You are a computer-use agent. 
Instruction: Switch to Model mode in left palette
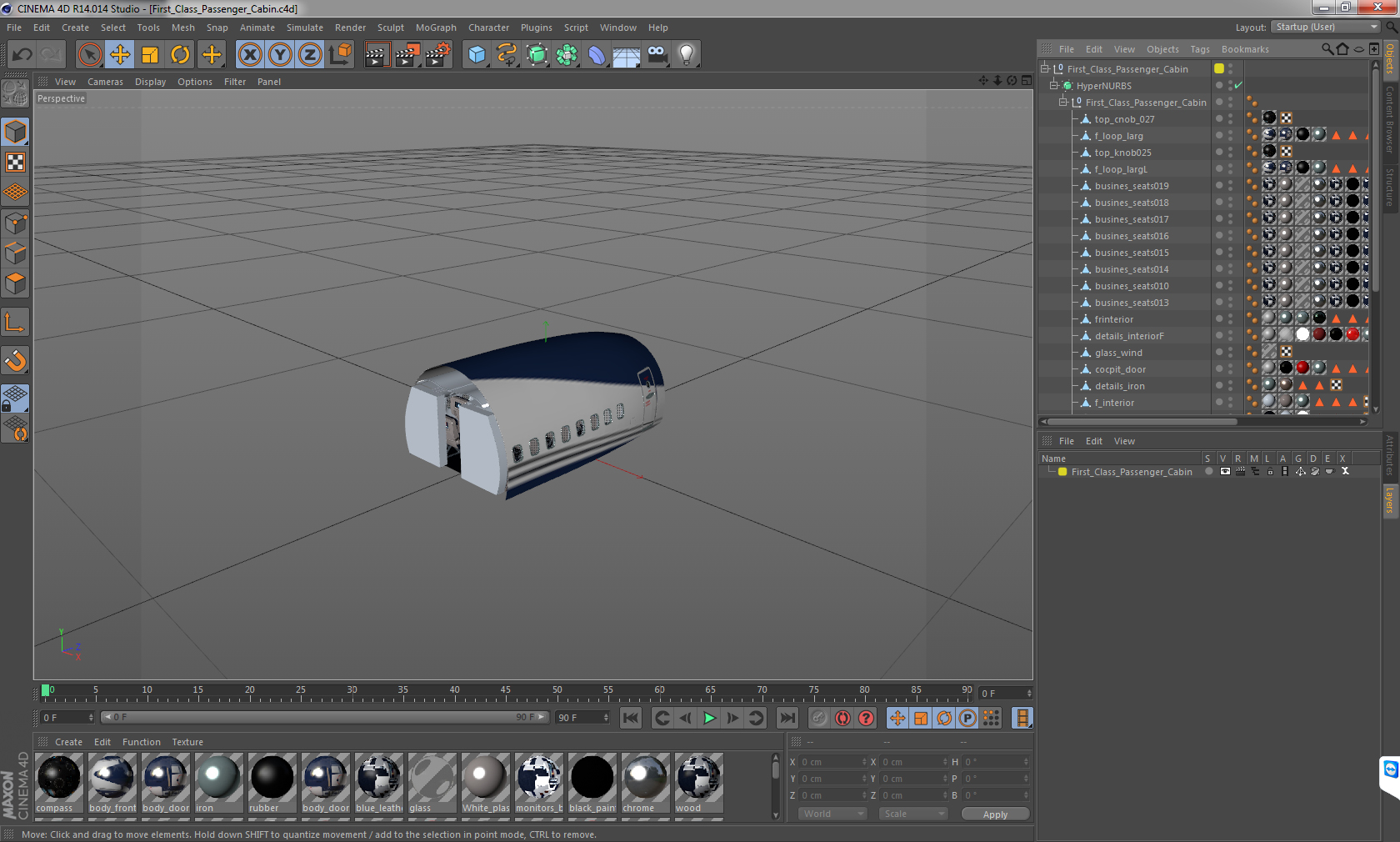click(15, 132)
